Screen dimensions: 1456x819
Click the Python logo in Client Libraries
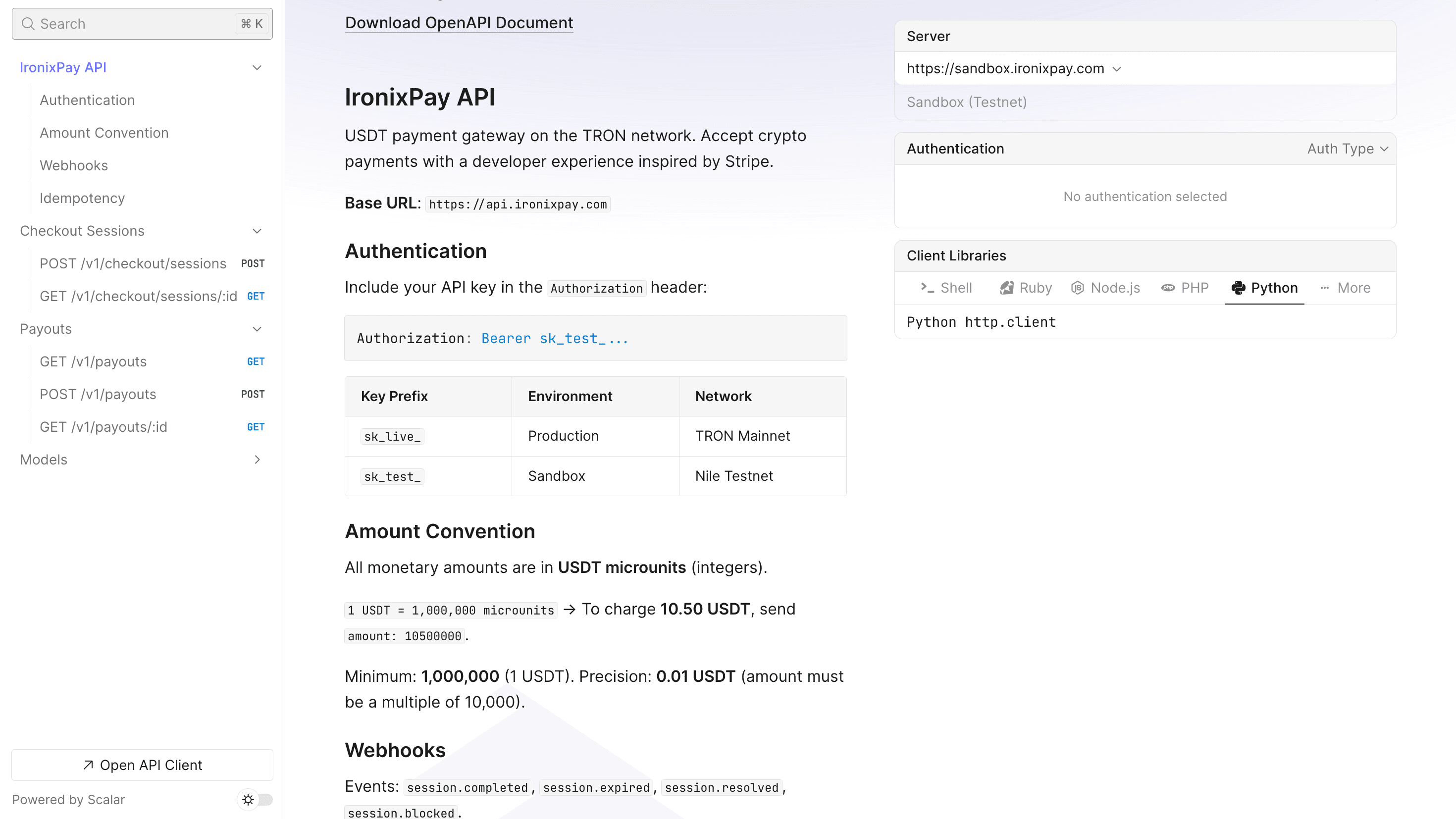pos(1239,288)
